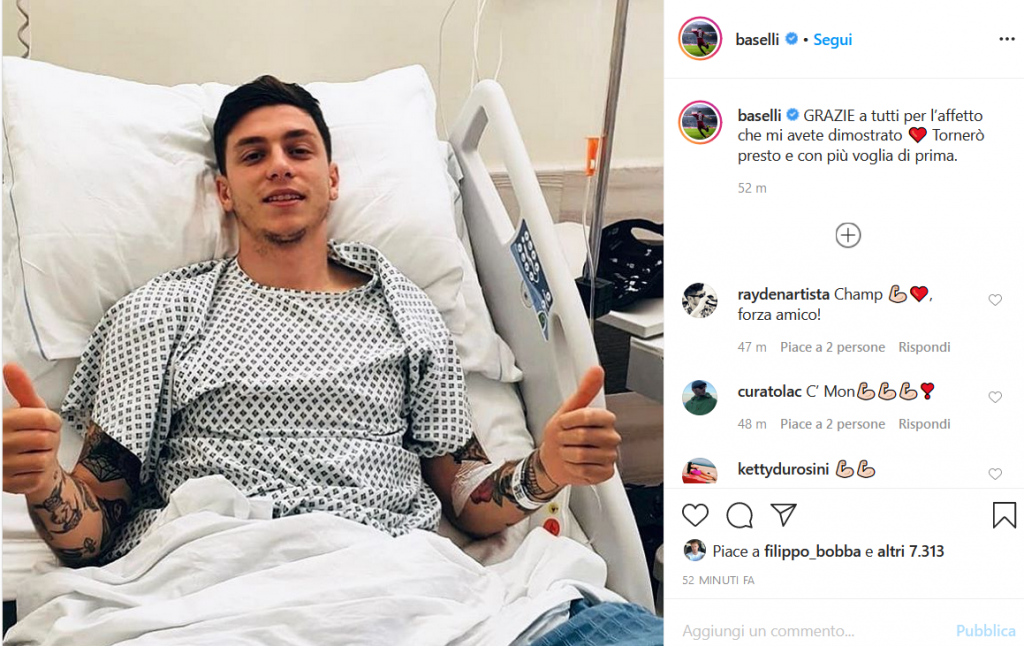Click Segui to follow baselli
1024x646 pixels.
coord(832,40)
